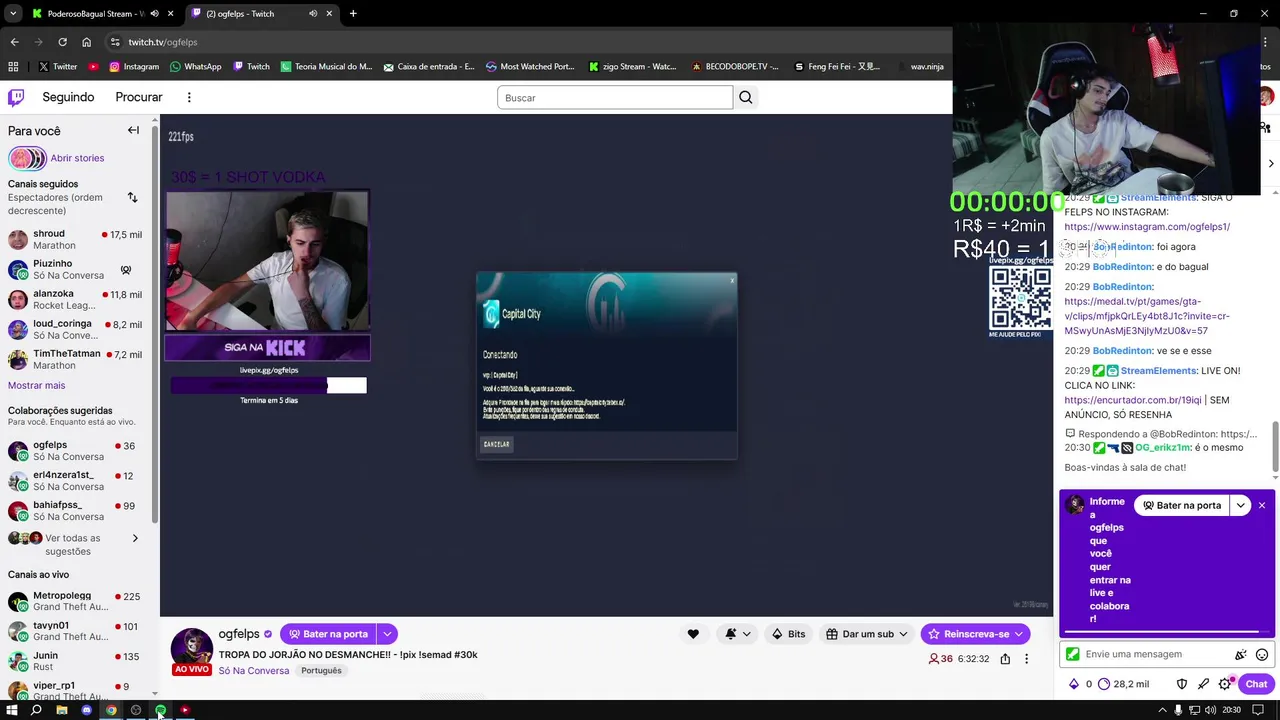The image size is (1280, 720).
Task: Click the follow heart icon
Action: [693, 634]
